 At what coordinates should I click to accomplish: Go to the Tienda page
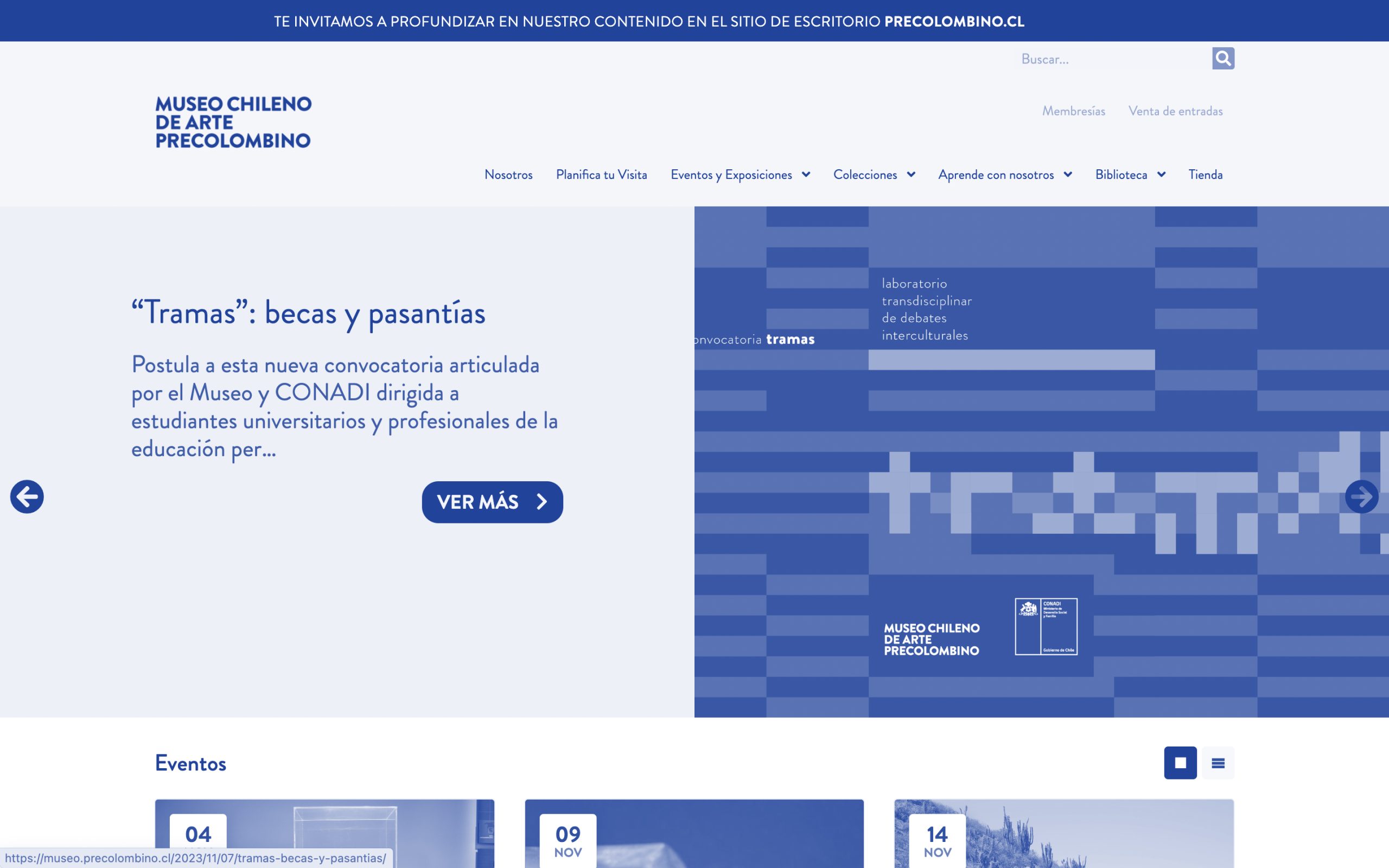[1205, 175]
